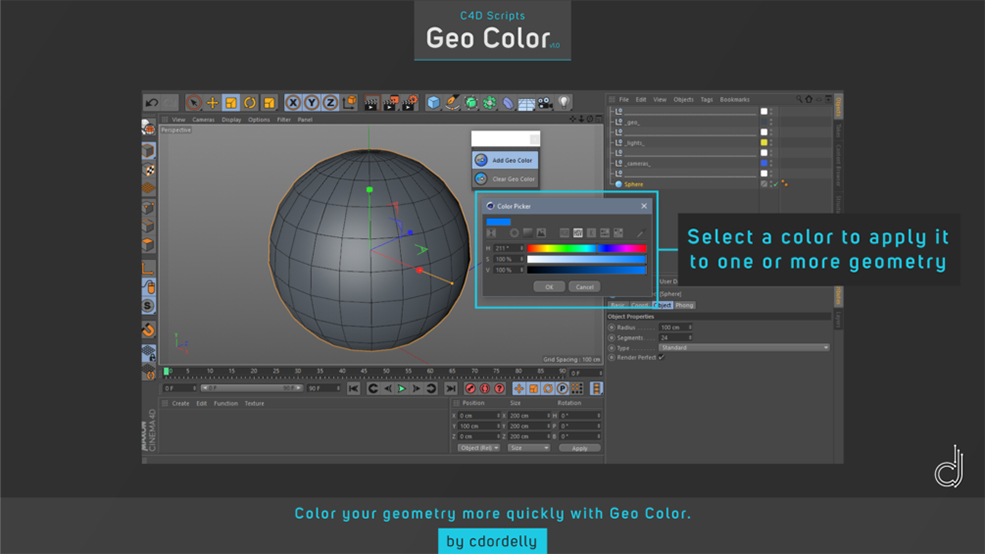
Task: Play the animation forward
Action: [402, 389]
